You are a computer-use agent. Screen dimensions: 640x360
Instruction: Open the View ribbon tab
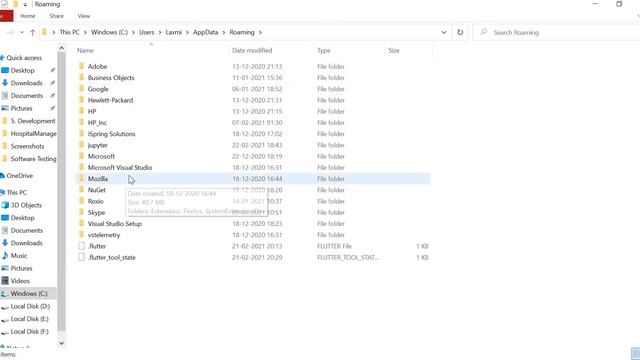(84, 16)
